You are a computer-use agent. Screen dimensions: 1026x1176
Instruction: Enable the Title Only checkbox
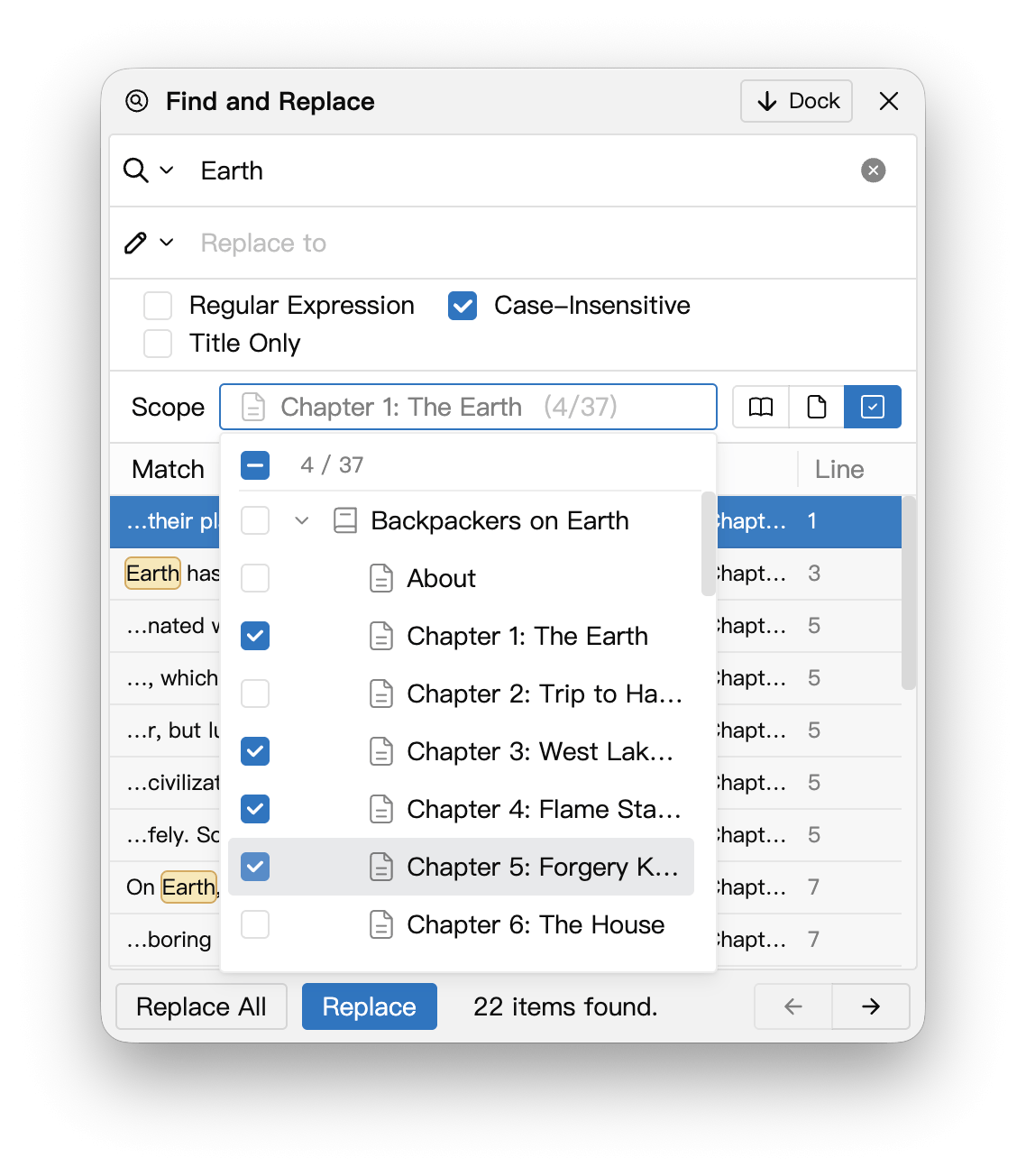[x=158, y=344]
